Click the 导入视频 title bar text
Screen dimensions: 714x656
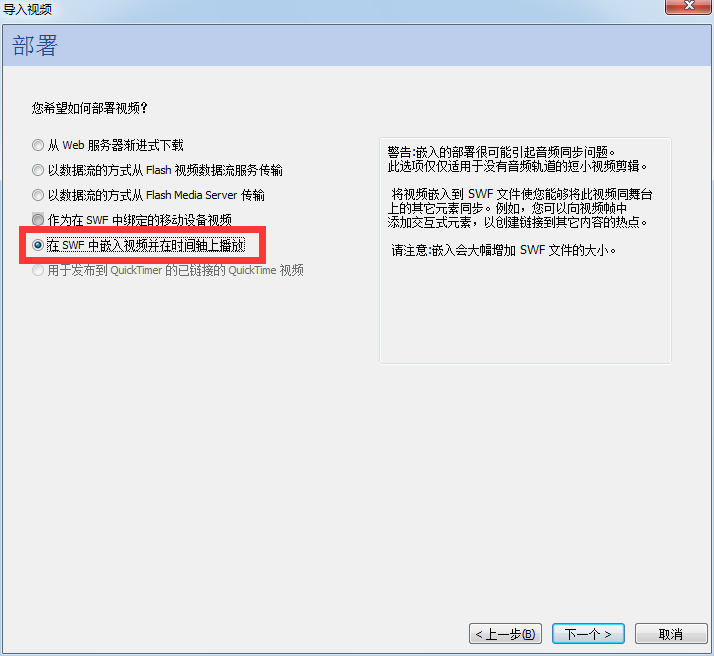[x=27, y=9]
